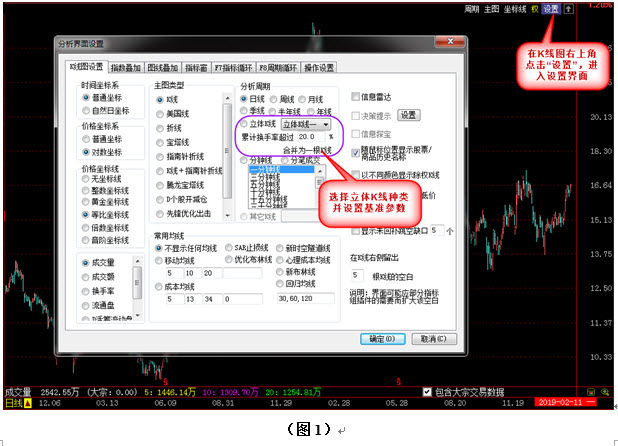Click the yellow 权 adjust-rights icon
618x446 pixels.
point(534,9)
